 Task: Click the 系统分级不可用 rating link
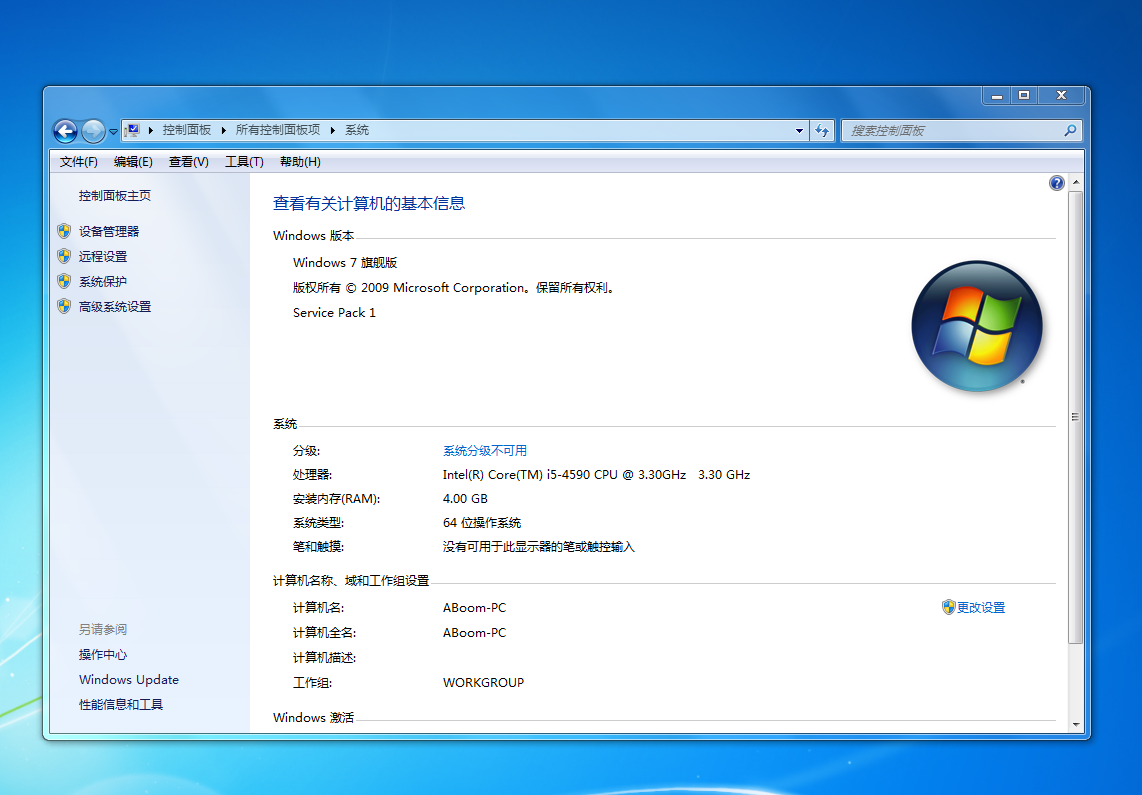[484, 451]
